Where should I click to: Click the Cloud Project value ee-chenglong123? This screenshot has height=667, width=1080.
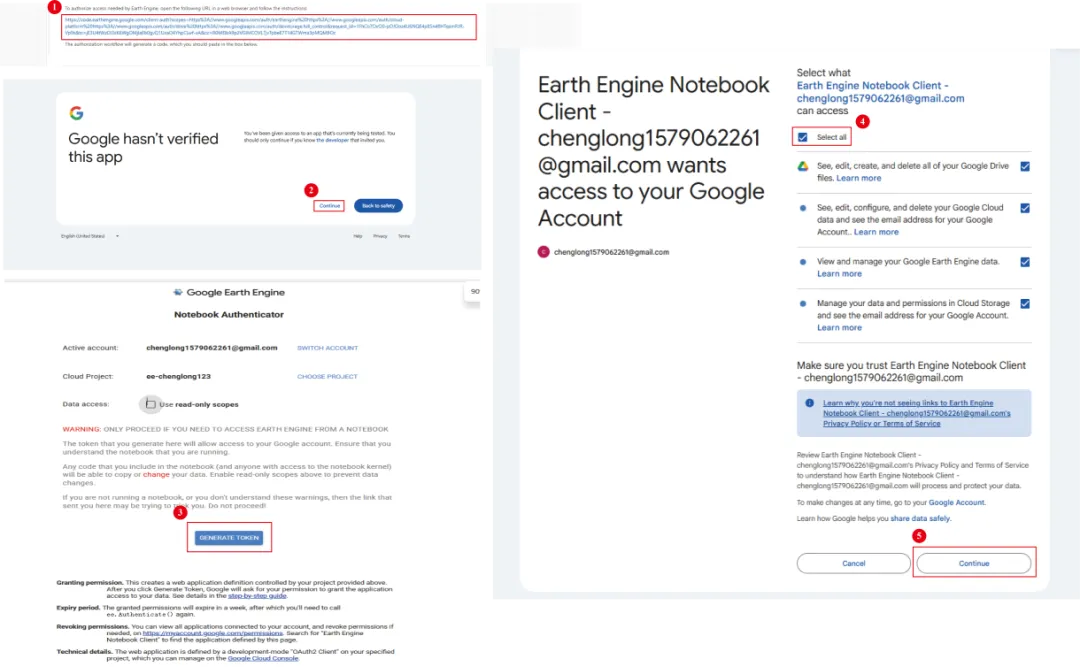pyautogui.click(x=178, y=376)
